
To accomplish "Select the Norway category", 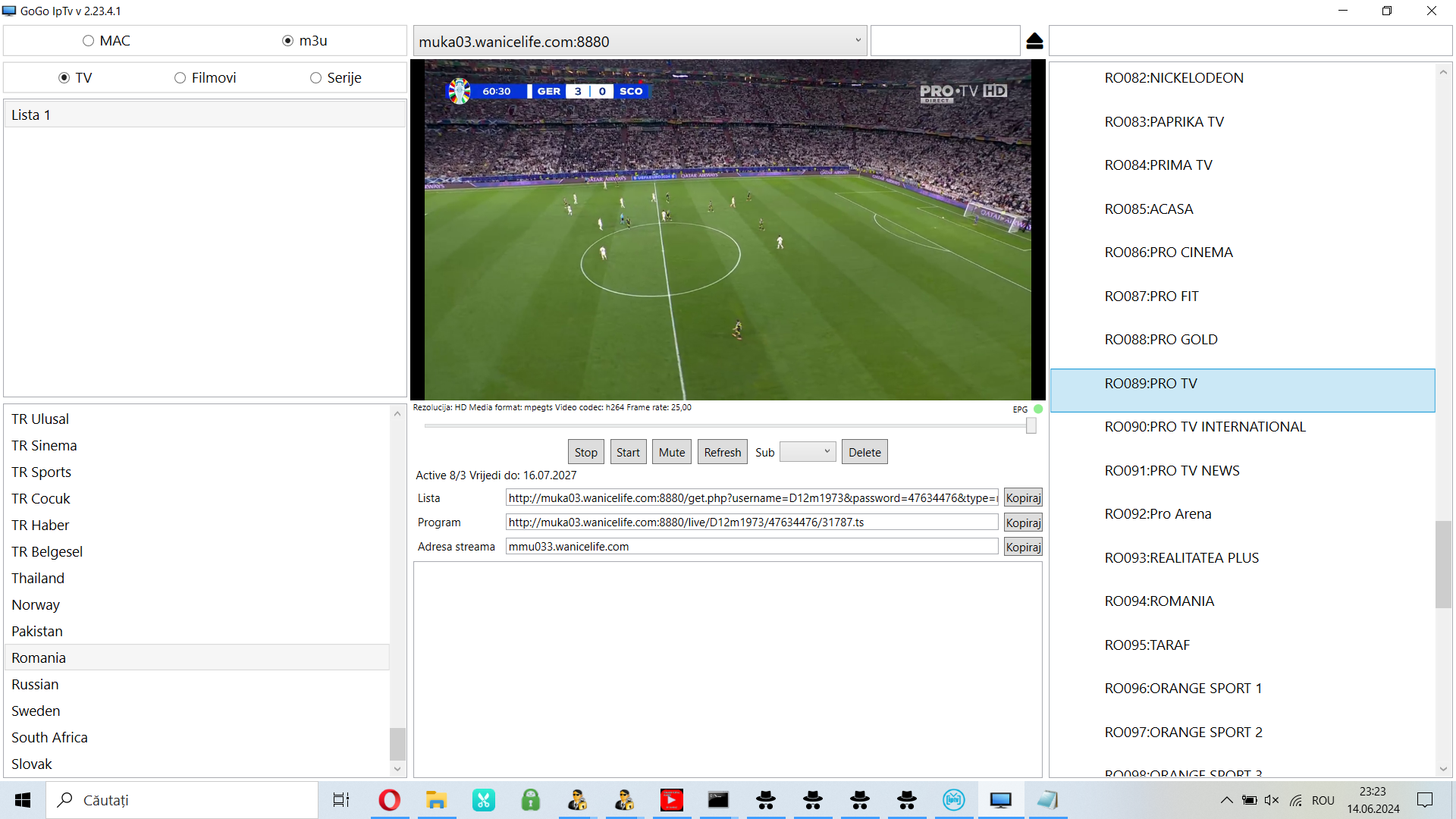I will [197, 604].
